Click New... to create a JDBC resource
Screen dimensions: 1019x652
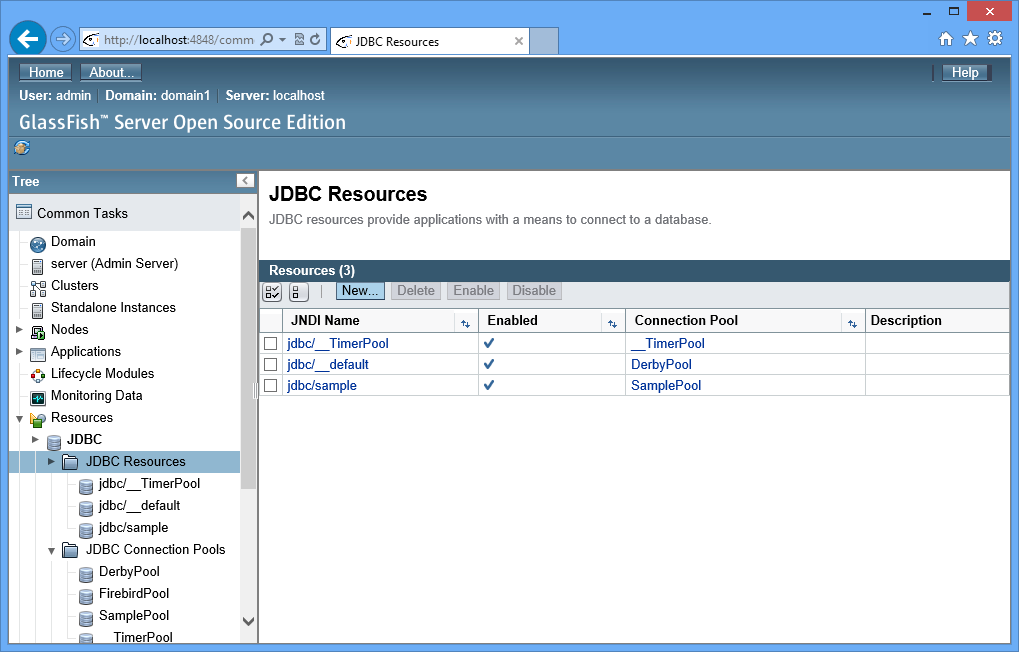[x=360, y=291]
